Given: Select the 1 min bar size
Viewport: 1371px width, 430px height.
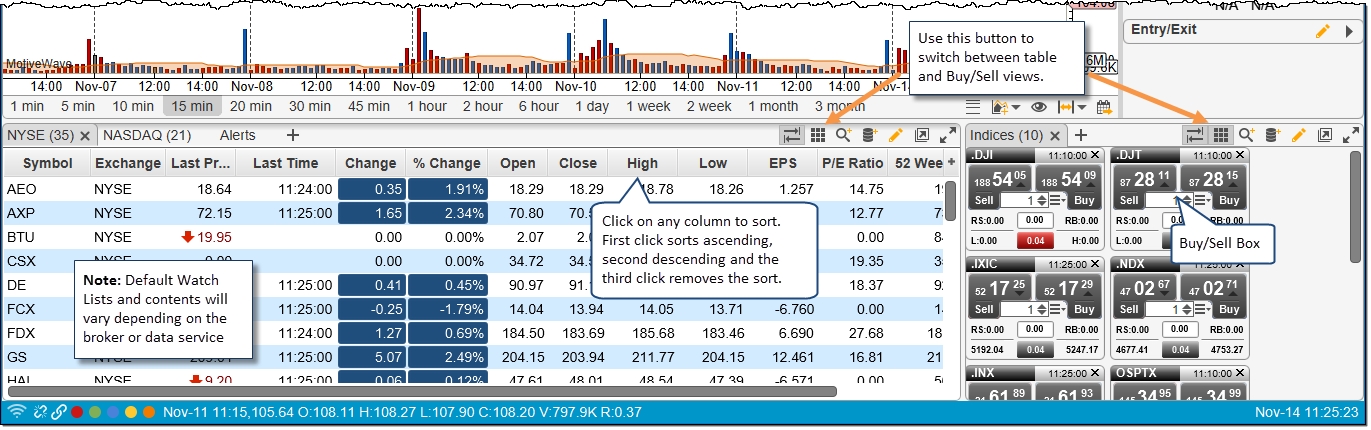Looking at the screenshot, I should pos(26,106).
